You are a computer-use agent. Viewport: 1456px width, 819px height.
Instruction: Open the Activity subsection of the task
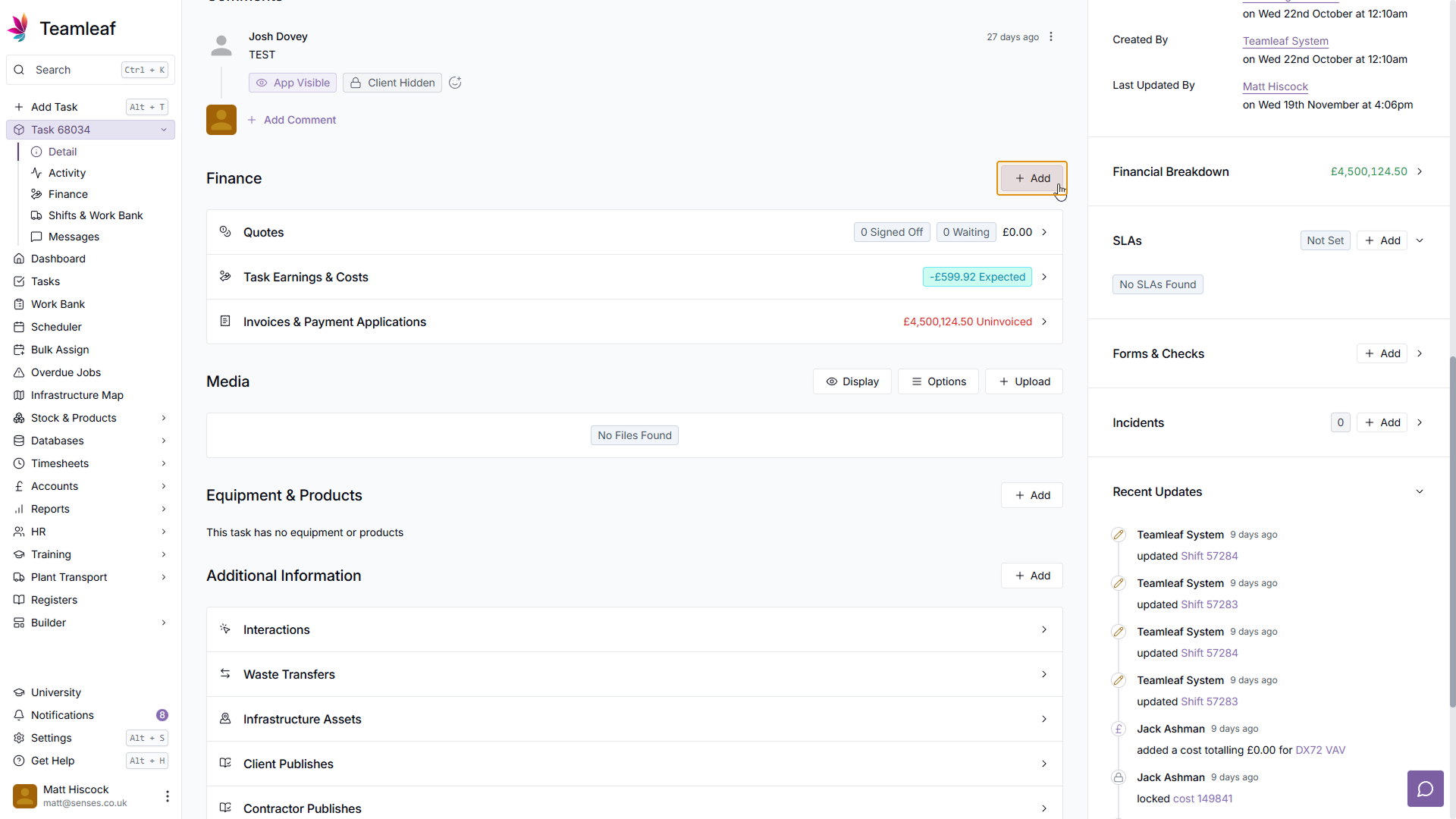pos(67,173)
